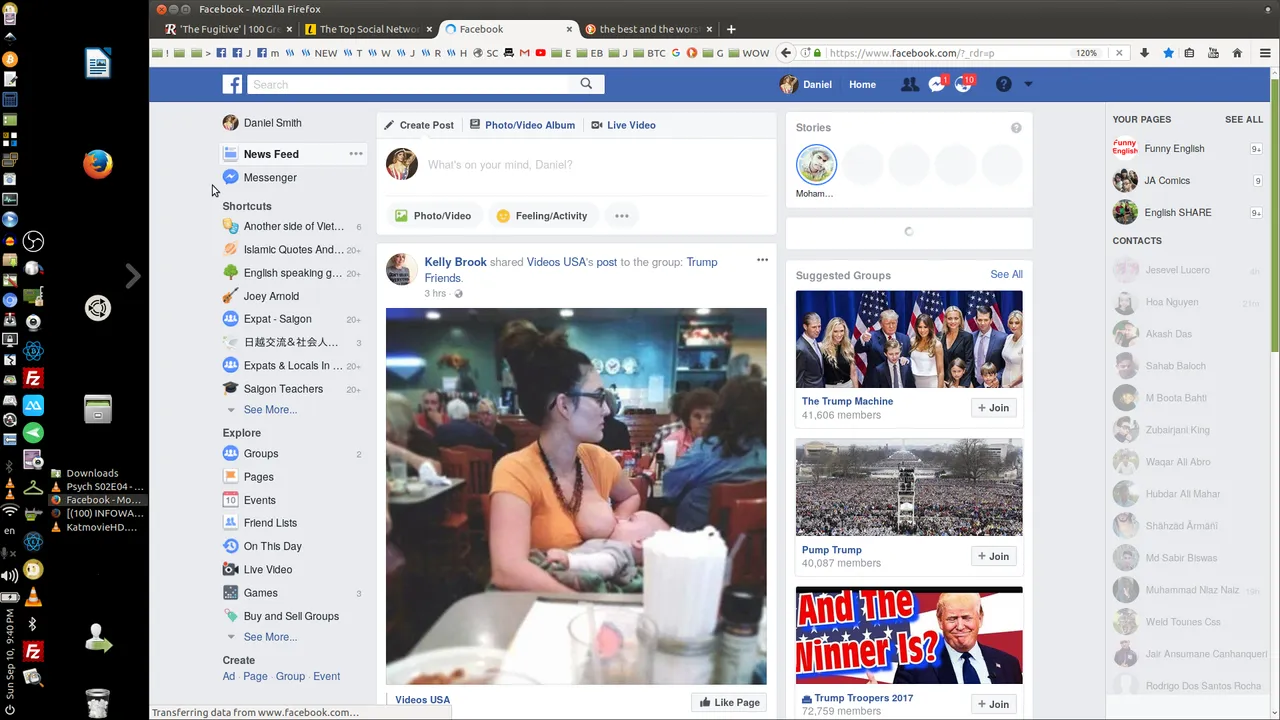This screenshot has height=720, width=1280.
Task: Click Firefox page back button
Action: click(x=786, y=53)
